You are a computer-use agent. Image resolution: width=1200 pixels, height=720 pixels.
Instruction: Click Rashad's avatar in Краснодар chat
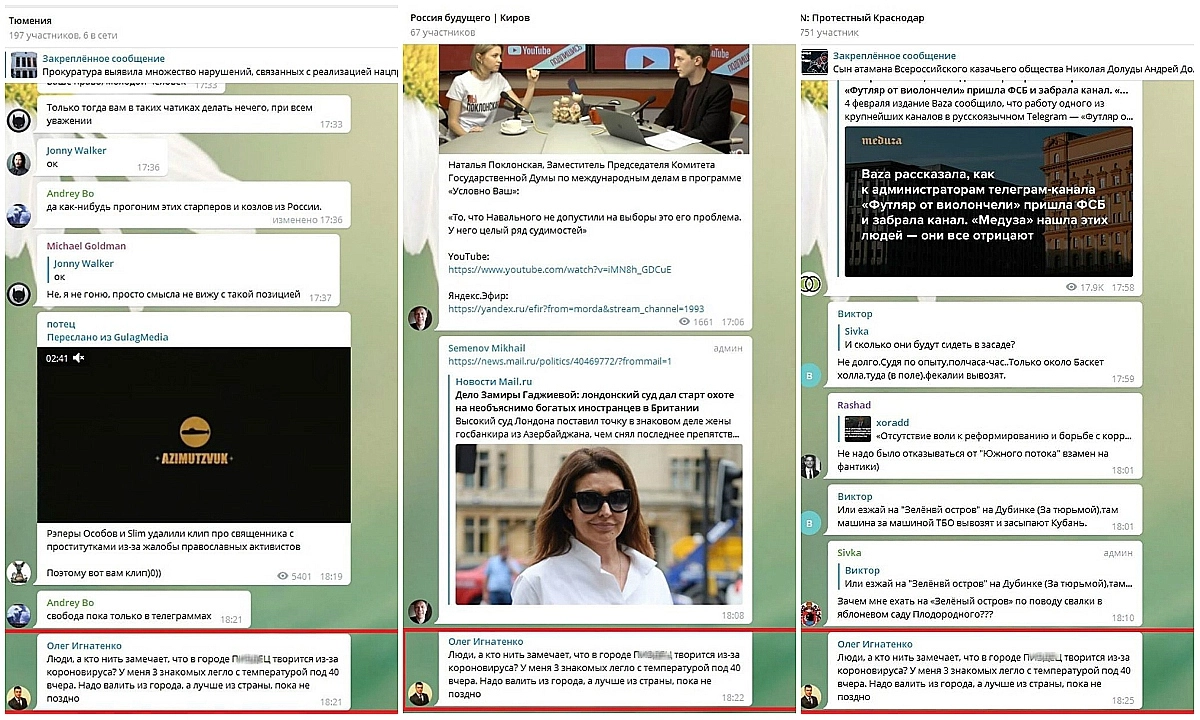tap(811, 465)
